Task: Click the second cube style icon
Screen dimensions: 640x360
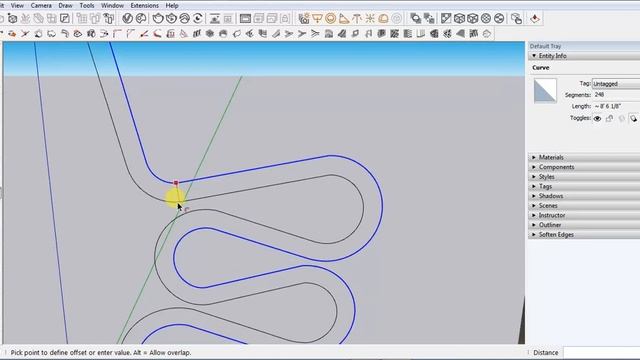Action: [x=472, y=18]
